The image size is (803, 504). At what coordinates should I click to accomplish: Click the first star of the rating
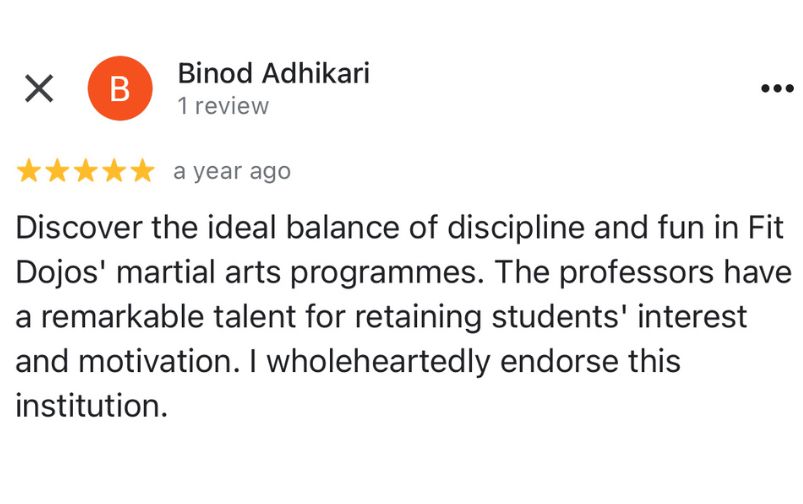[29, 172]
